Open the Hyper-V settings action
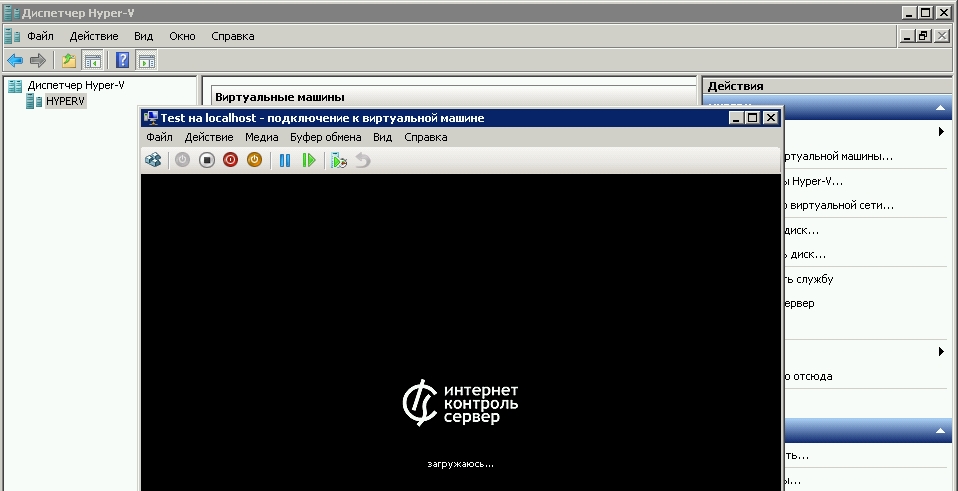 [x=813, y=181]
